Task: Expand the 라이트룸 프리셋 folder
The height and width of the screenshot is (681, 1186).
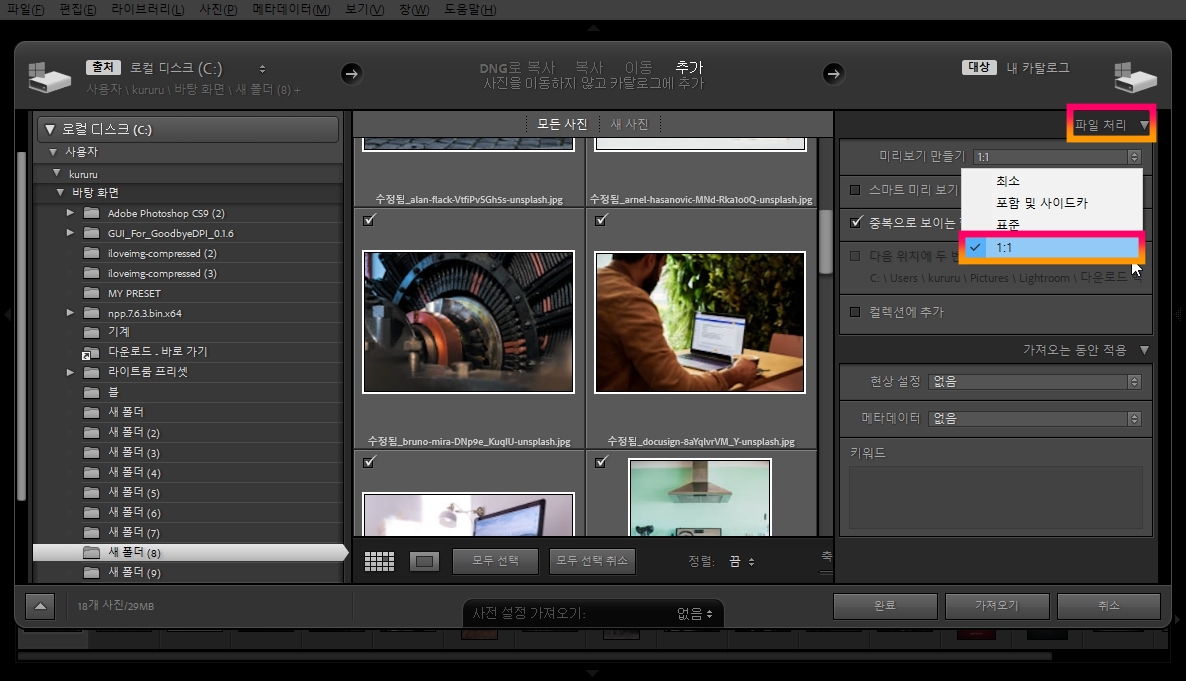Action: 70,372
